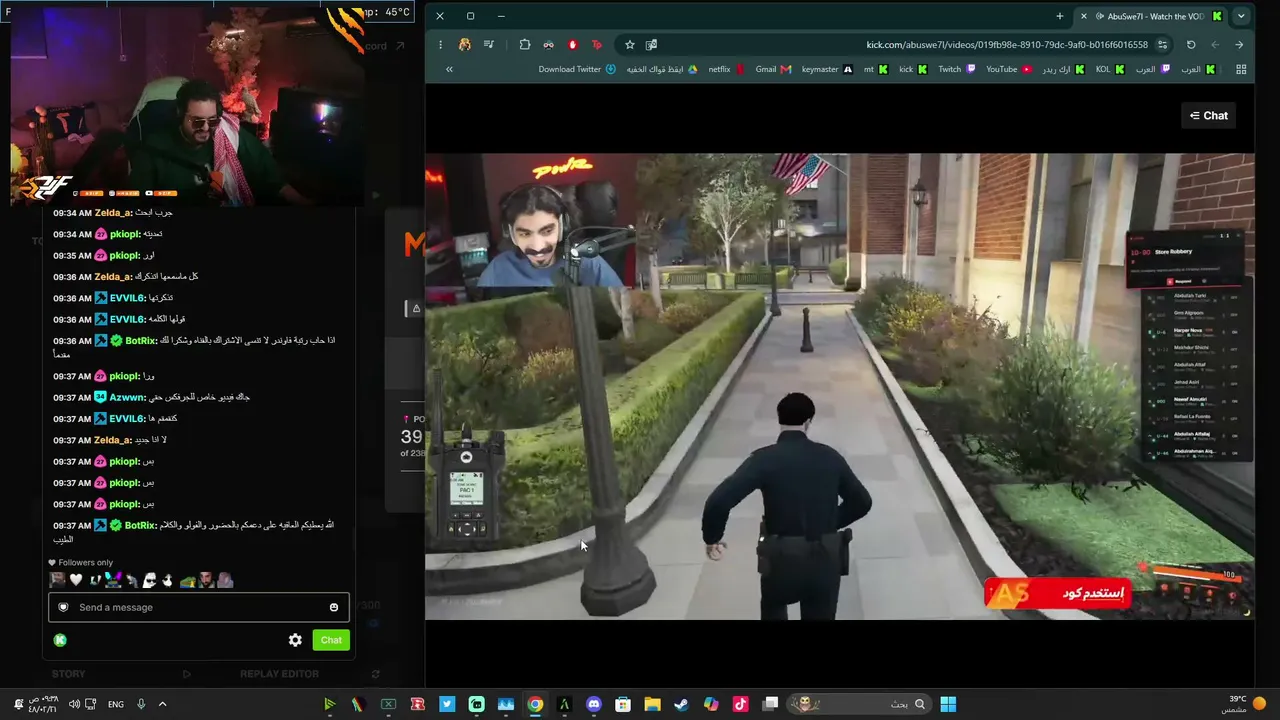Open the mt bookmark
1280x720 pixels.
click(x=875, y=69)
